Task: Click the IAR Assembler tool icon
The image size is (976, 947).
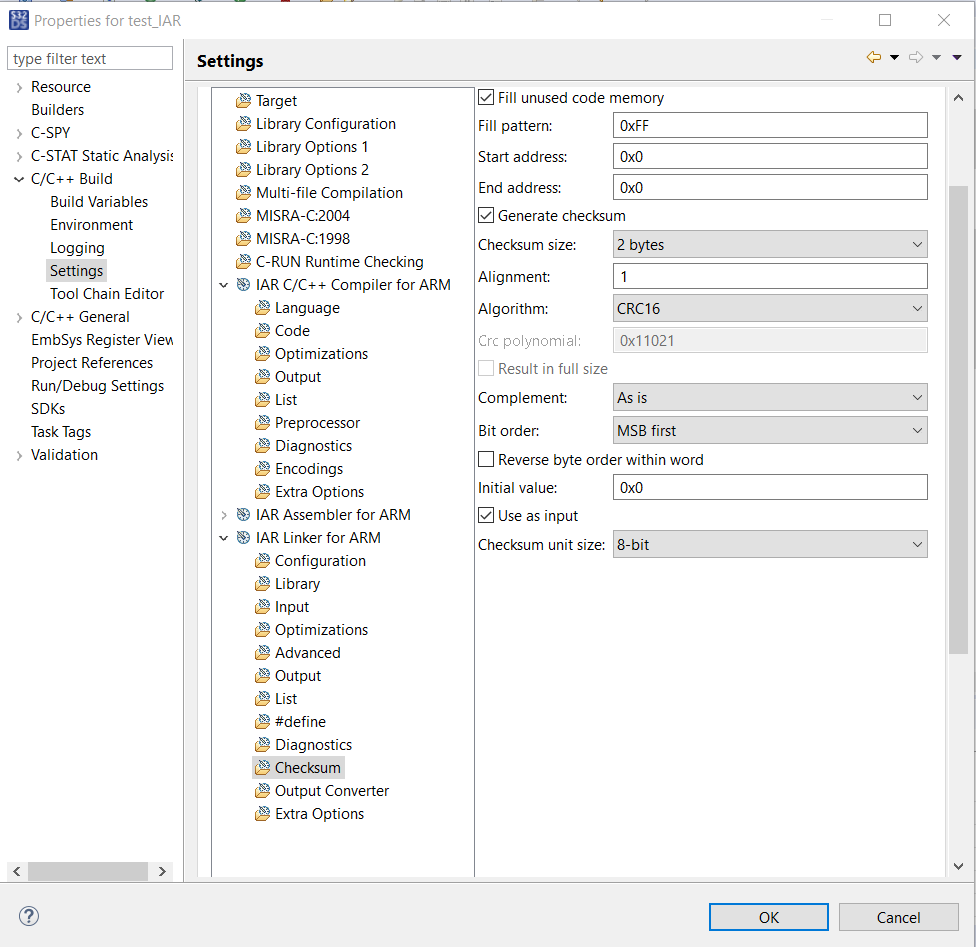Action: coord(243,514)
